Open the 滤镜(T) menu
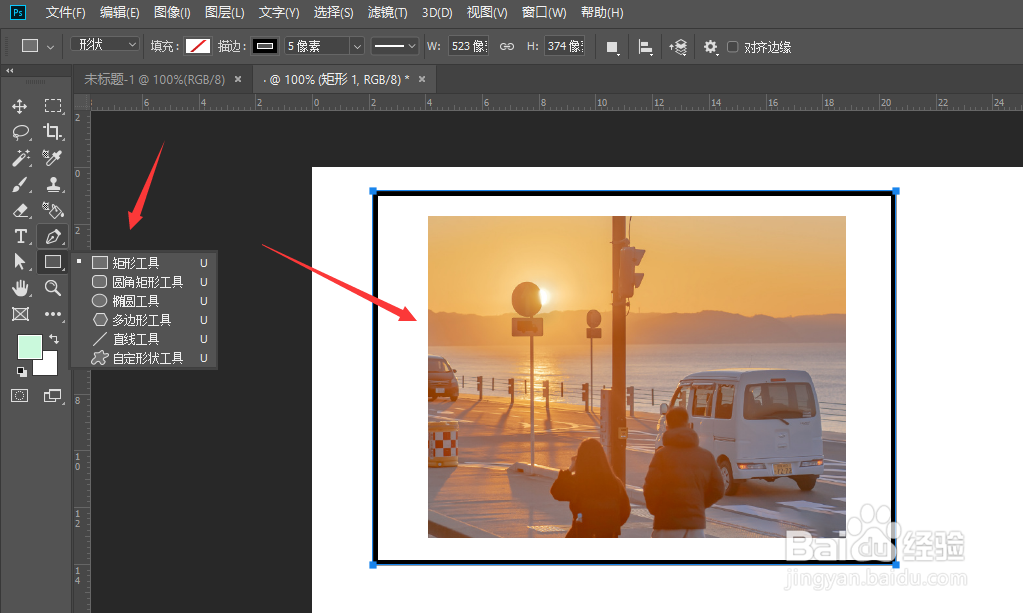Image resolution: width=1023 pixels, height=613 pixels. (x=388, y=12)
